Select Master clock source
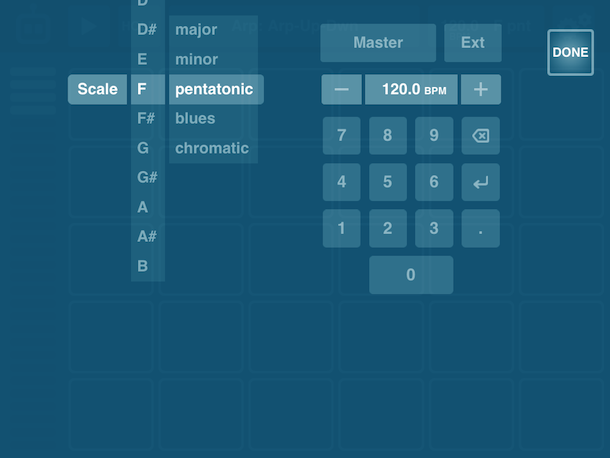 tap(378, 43)
